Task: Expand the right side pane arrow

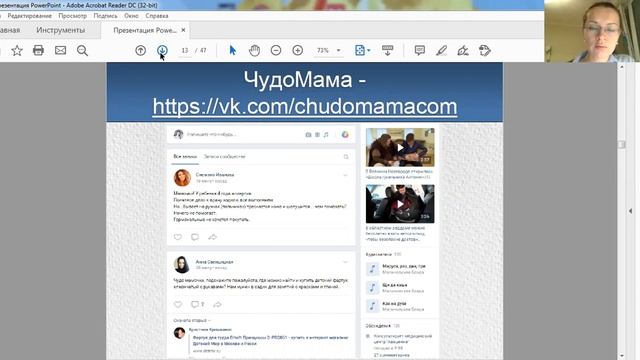Action: [630, 211]
